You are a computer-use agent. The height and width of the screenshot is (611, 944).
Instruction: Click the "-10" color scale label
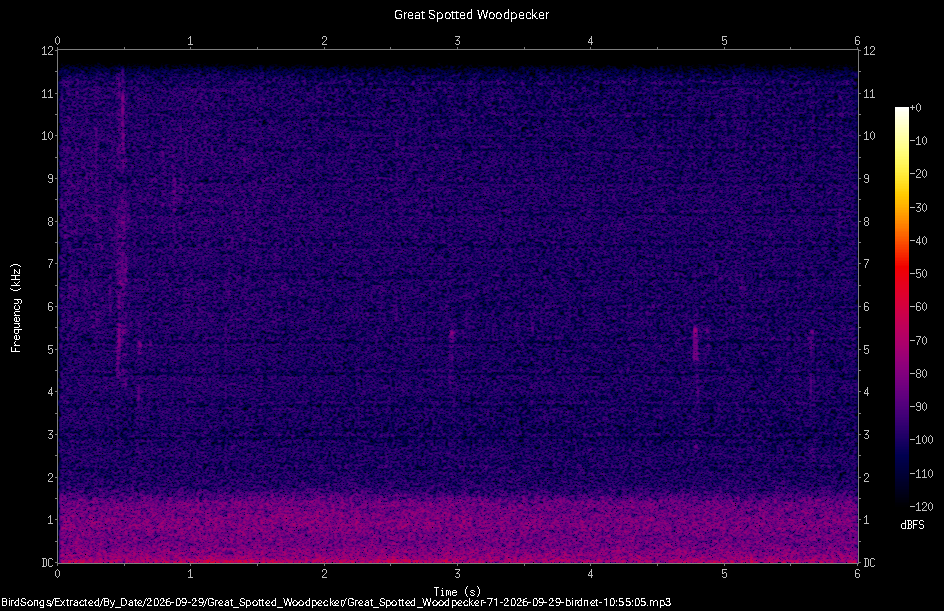[918, 141]
